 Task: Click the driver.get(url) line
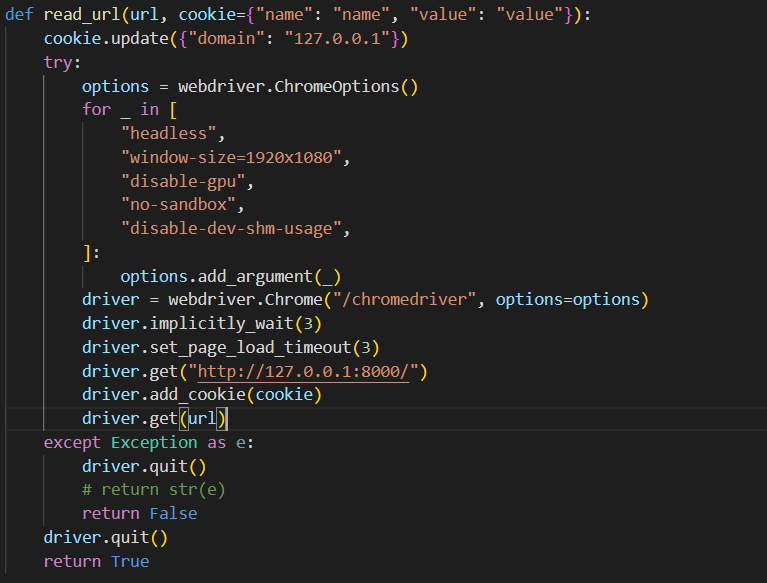pyautogui.click(x=154, y=419)
